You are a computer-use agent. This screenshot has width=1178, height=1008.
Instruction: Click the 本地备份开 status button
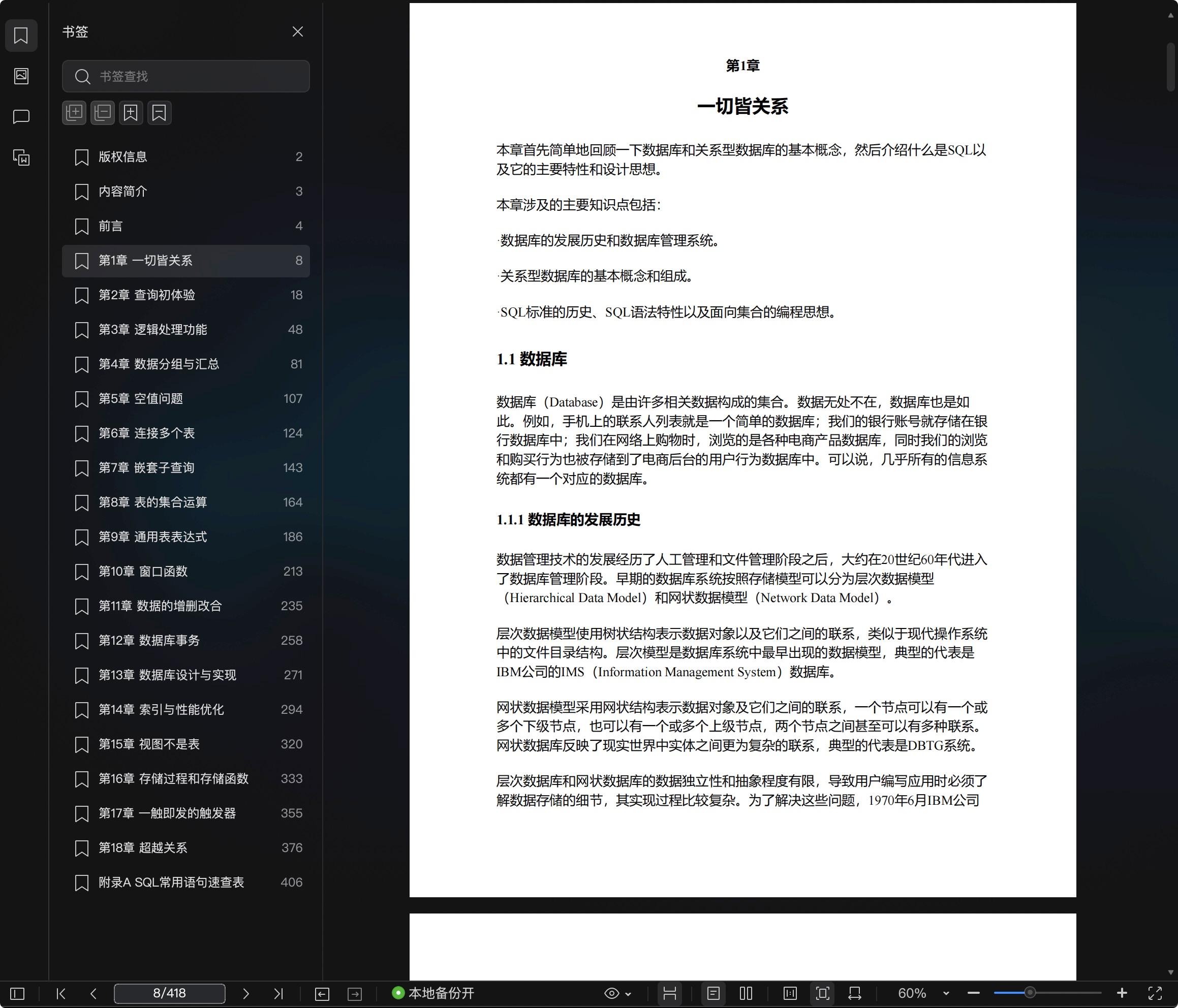point(432,993)
